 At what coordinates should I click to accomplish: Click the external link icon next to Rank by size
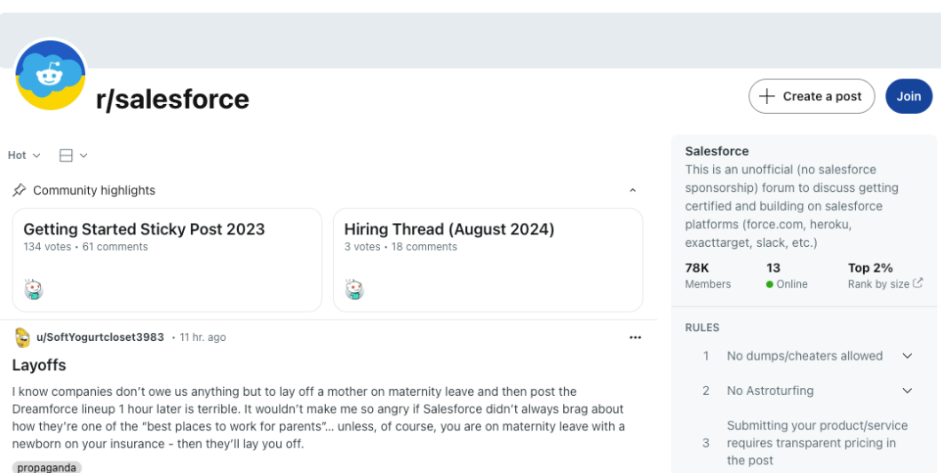pyautogui.click(x=918, y=283)
